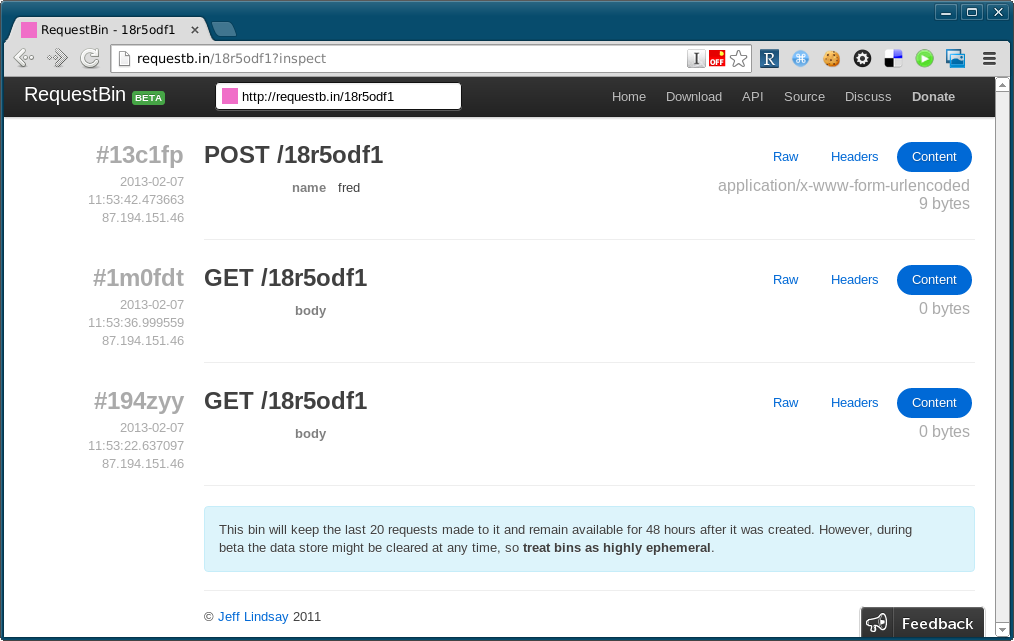Minimize the browser window
This screenshot has height=641, width=1014.
point(945,12)
